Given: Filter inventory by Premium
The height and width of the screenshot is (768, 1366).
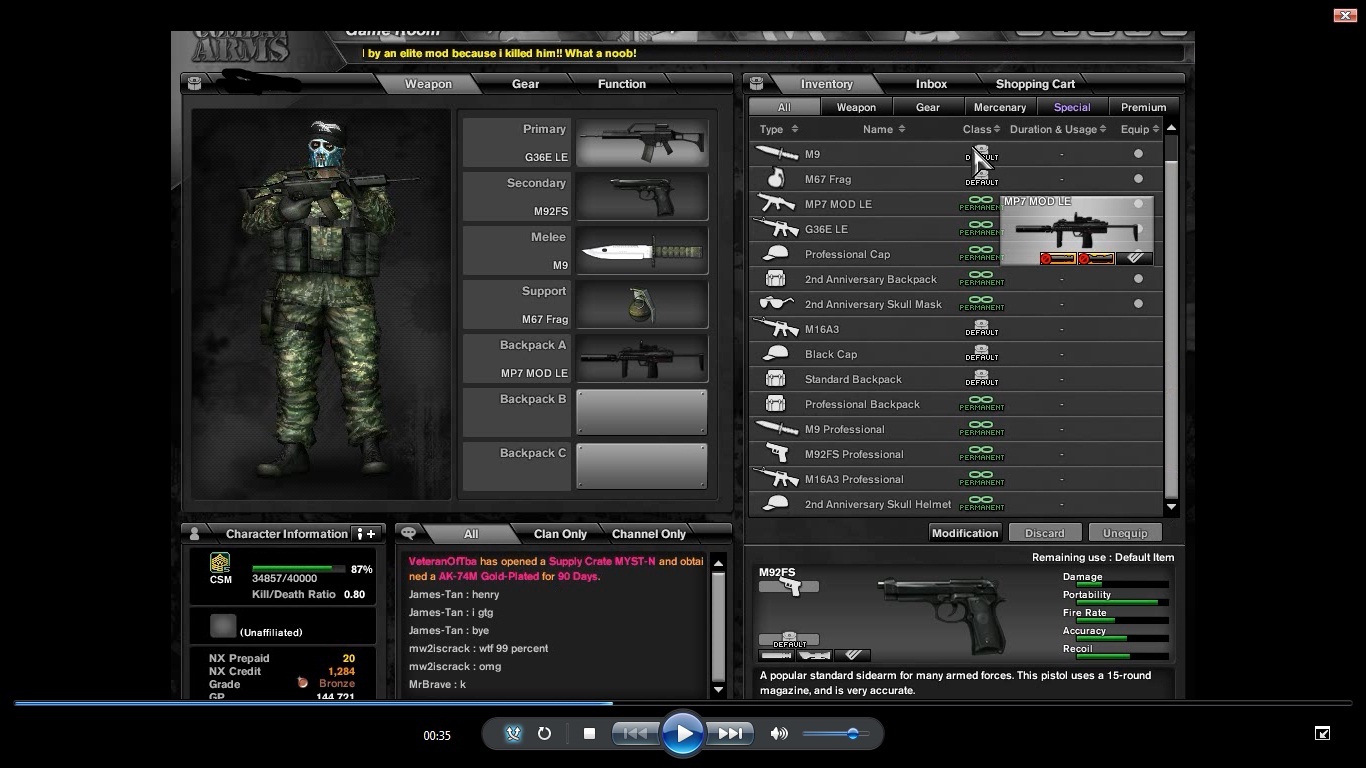Looking at the screenshot, I should [x=1143, y=107].
